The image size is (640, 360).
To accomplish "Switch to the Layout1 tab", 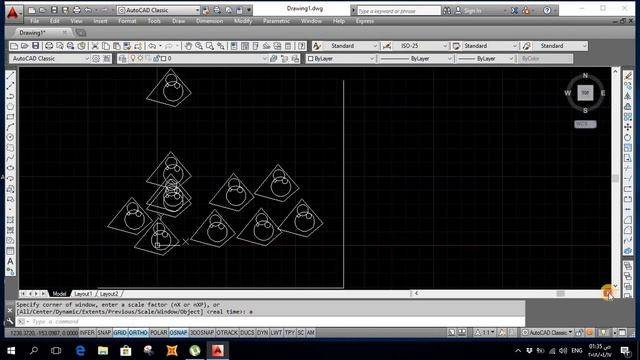I will (83, 294).
